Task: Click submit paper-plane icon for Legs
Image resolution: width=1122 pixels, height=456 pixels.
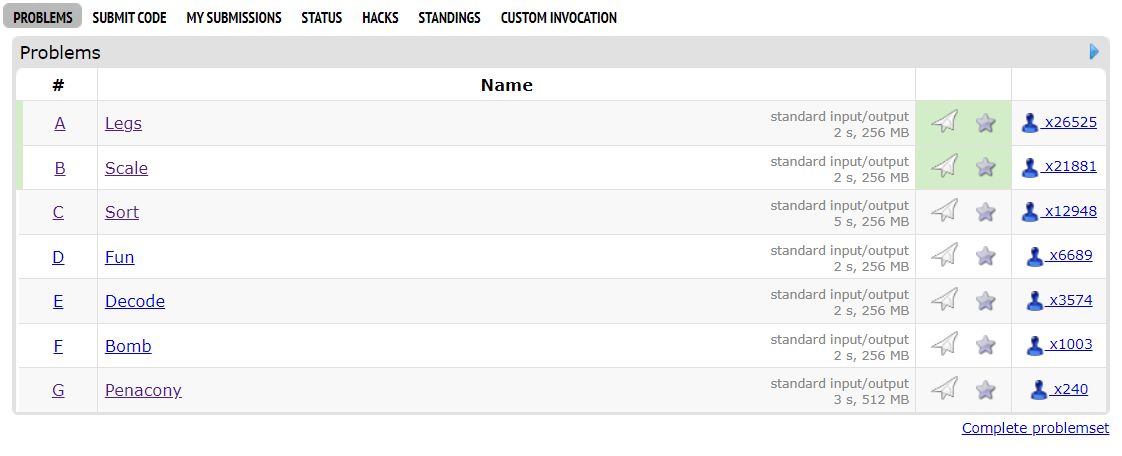Action: click(944, 123)
